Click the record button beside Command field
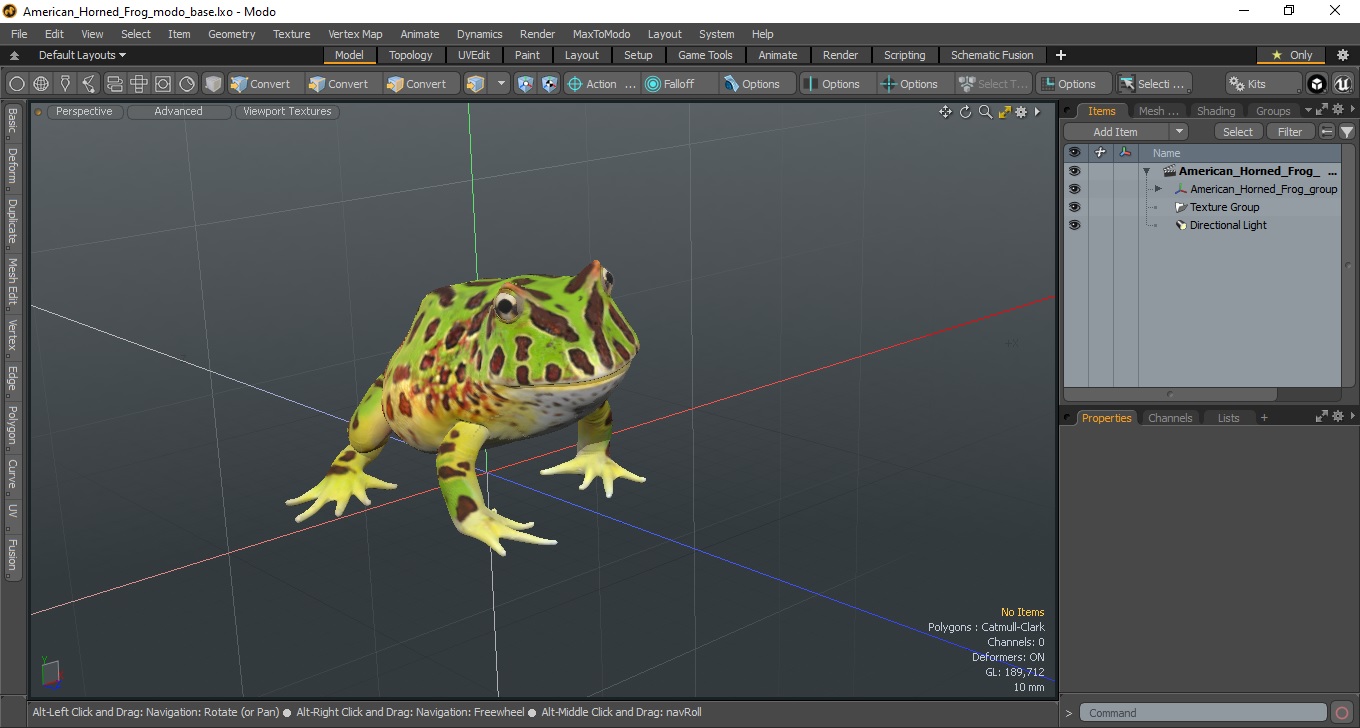The height and width of the screenshot is (728, 1360). [x=1342, y=713]
